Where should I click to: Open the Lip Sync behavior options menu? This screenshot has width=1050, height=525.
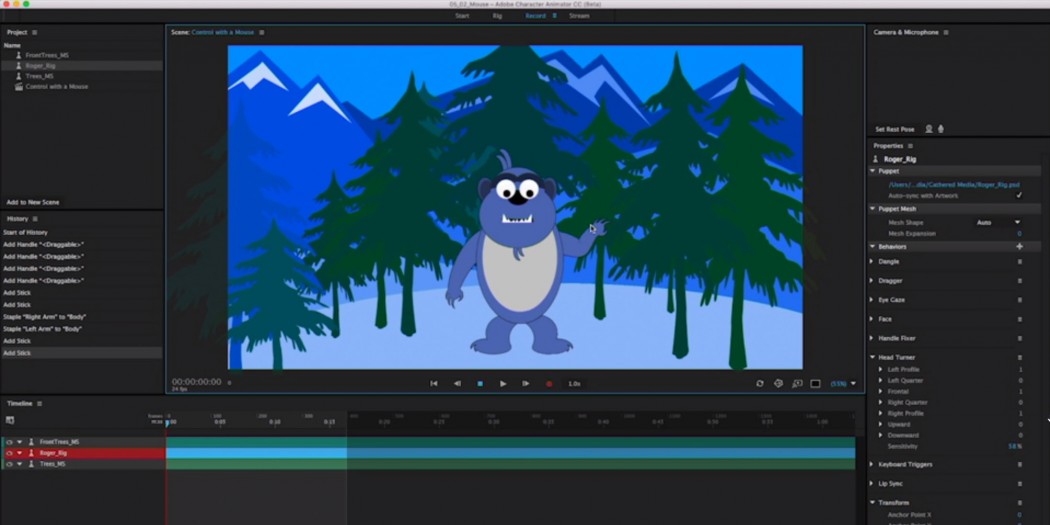point(1020,483)
